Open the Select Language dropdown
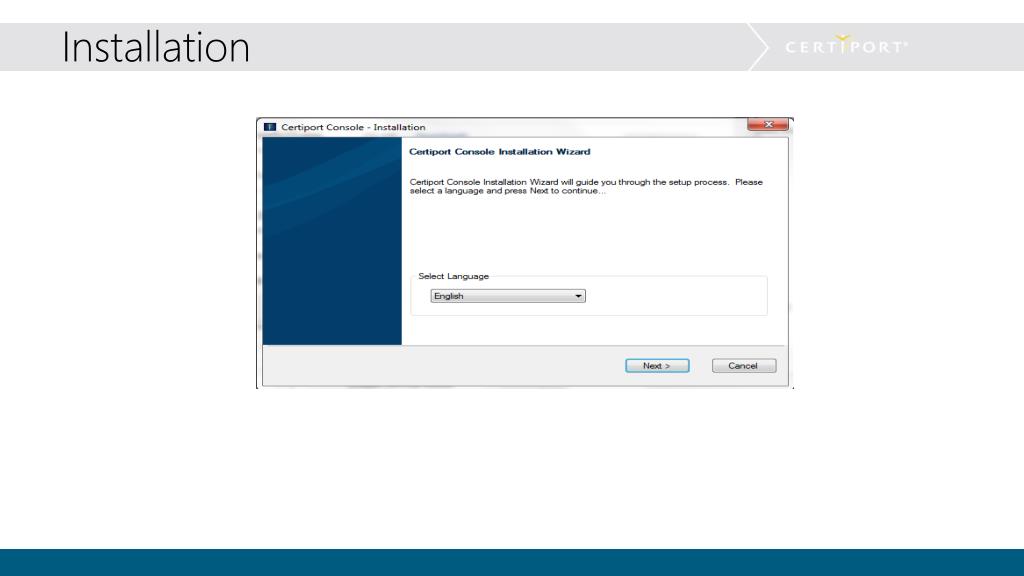Viewport: 1024px width, 576px height. pyautogui.click(x=507, y=296)
